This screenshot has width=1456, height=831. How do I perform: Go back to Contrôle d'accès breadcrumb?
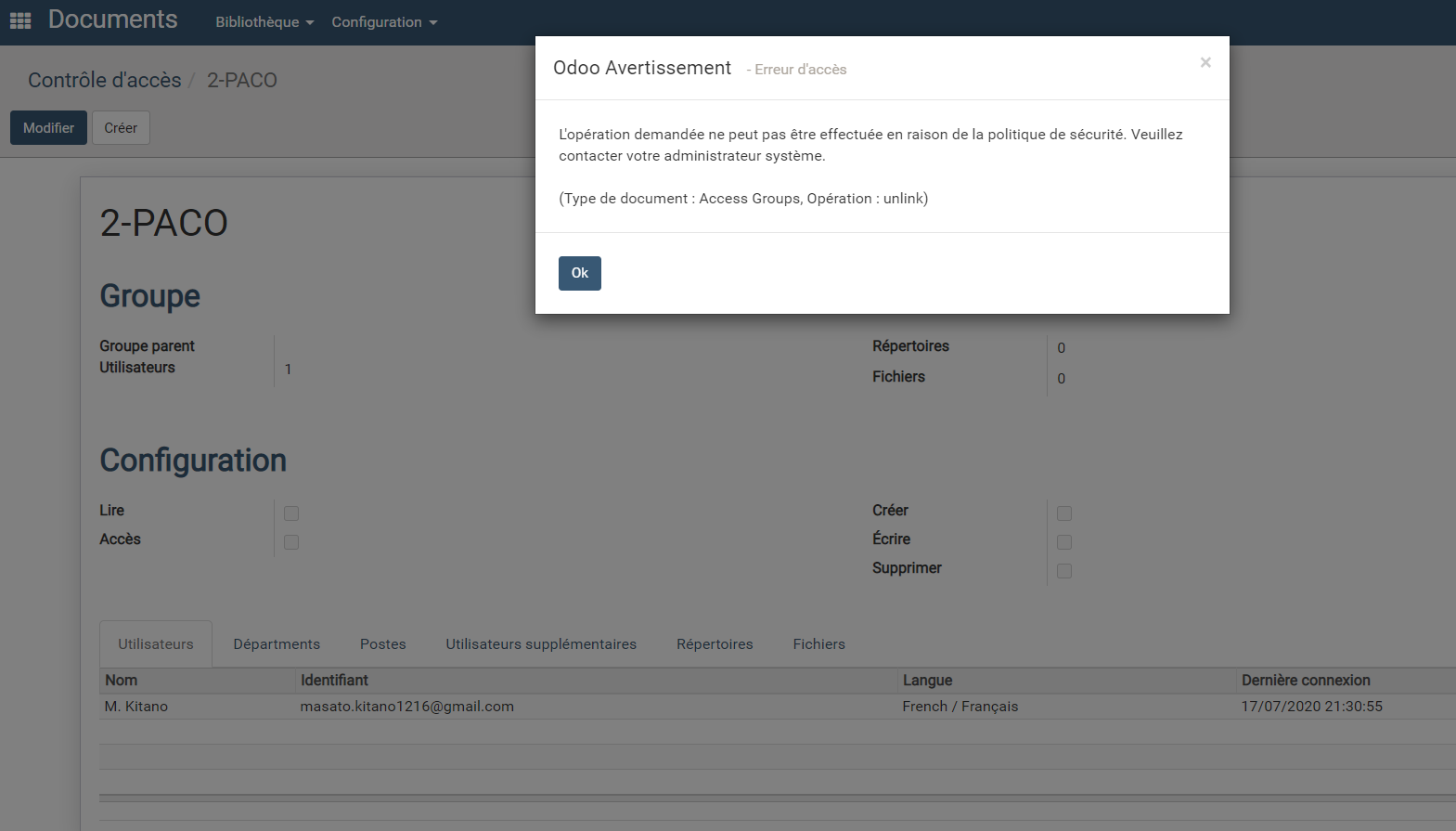coord(104,80)
